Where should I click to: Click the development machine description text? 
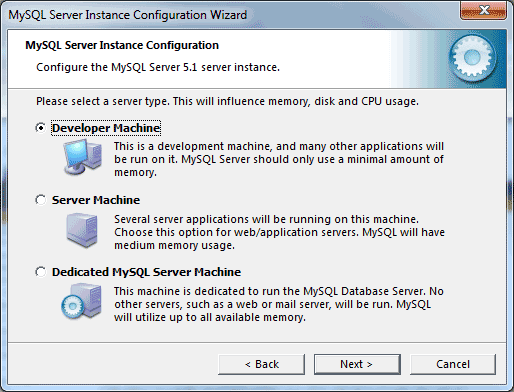[279, 159]
